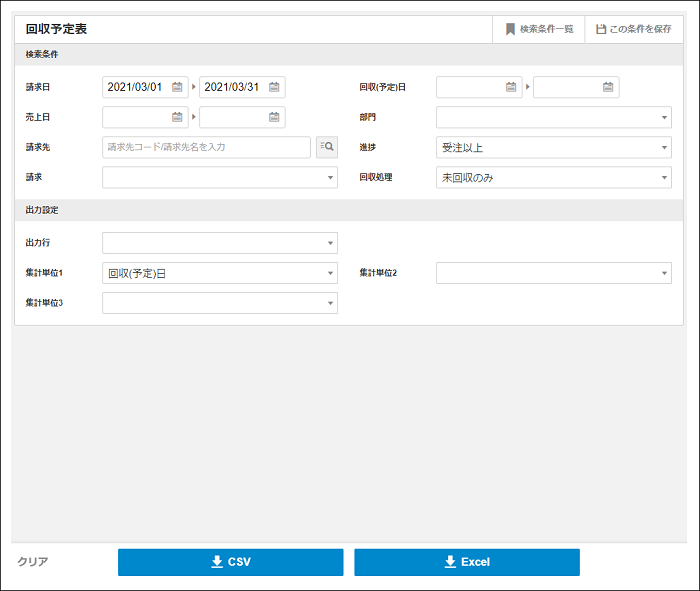Open 回収処理 dropdown showing 未回収のみ
This screenshot has height=591, width=700.
553,177
